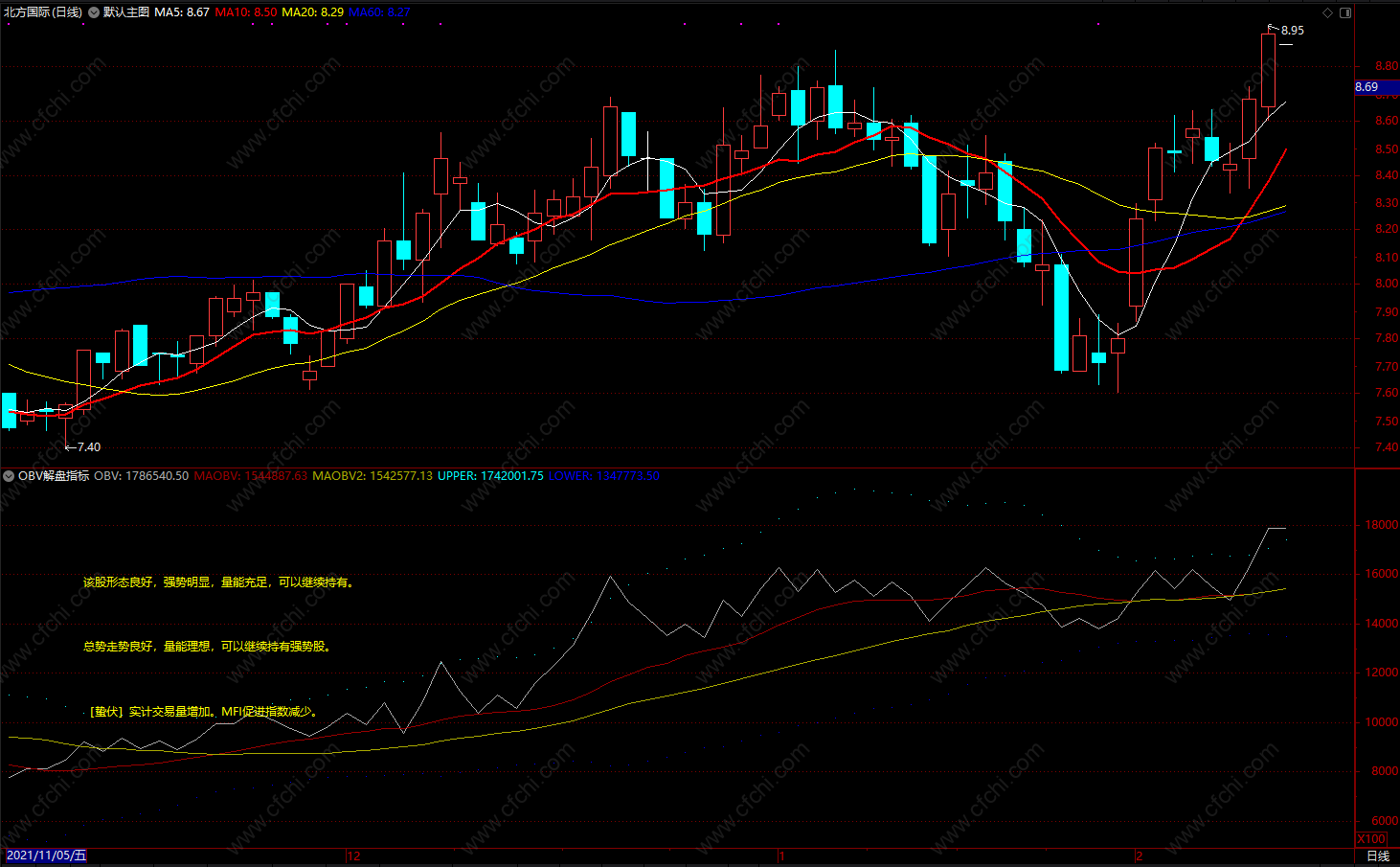Toggle the side panel icon at top right
Viewport: 1400px width, 867px height.
click(1345, 12)
